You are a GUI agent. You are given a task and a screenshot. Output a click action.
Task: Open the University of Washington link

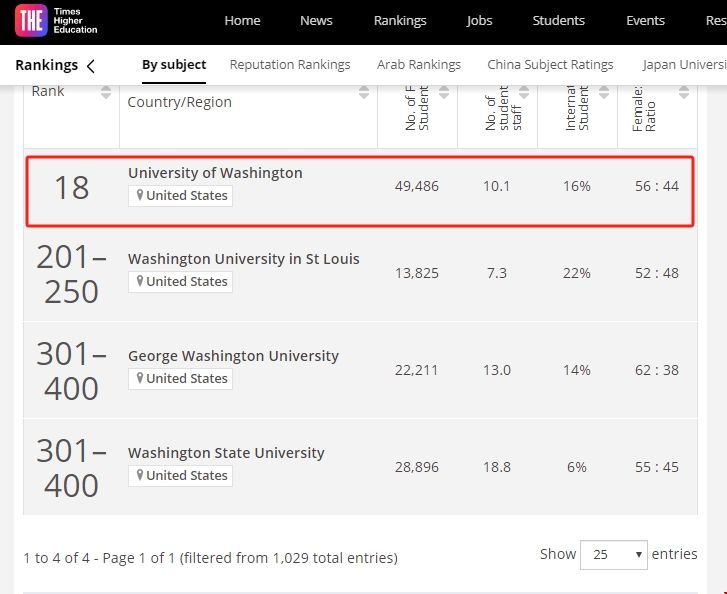[x=215, y=173]
